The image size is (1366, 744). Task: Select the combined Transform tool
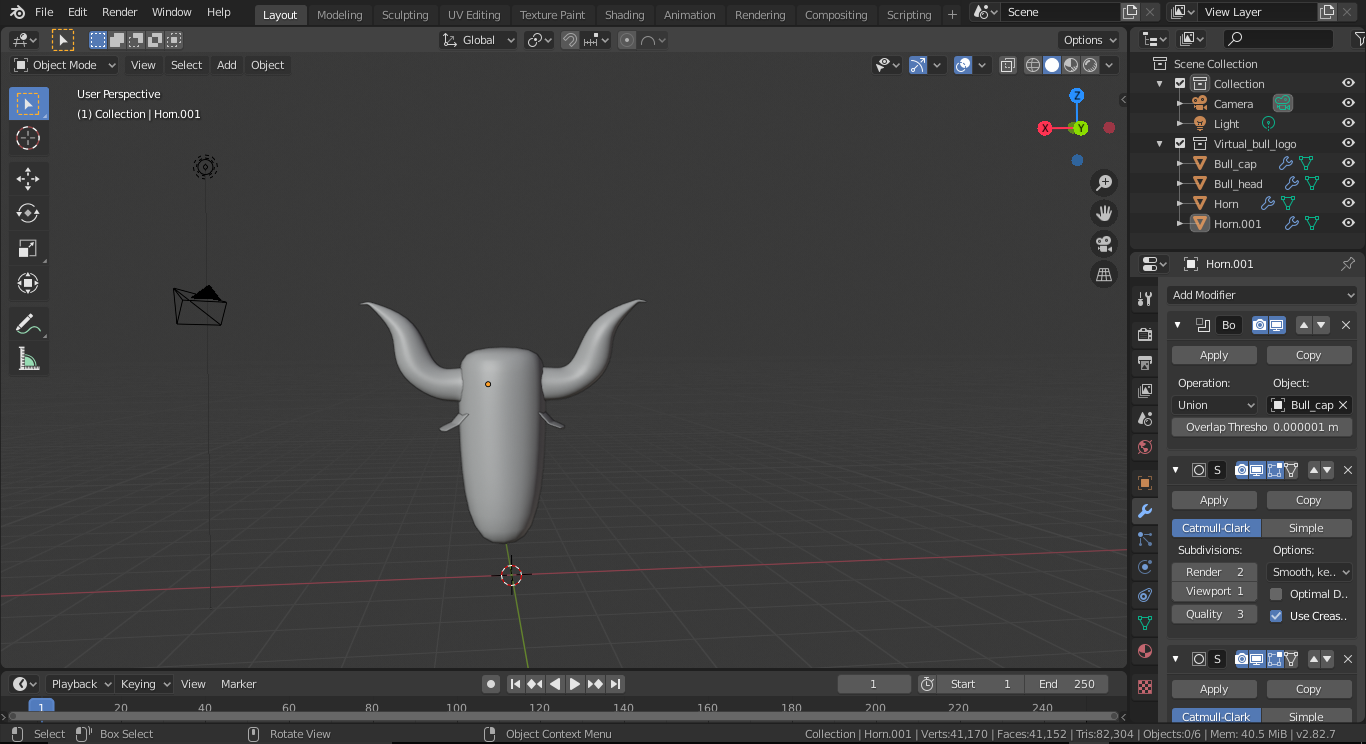(x=29, y=283)
